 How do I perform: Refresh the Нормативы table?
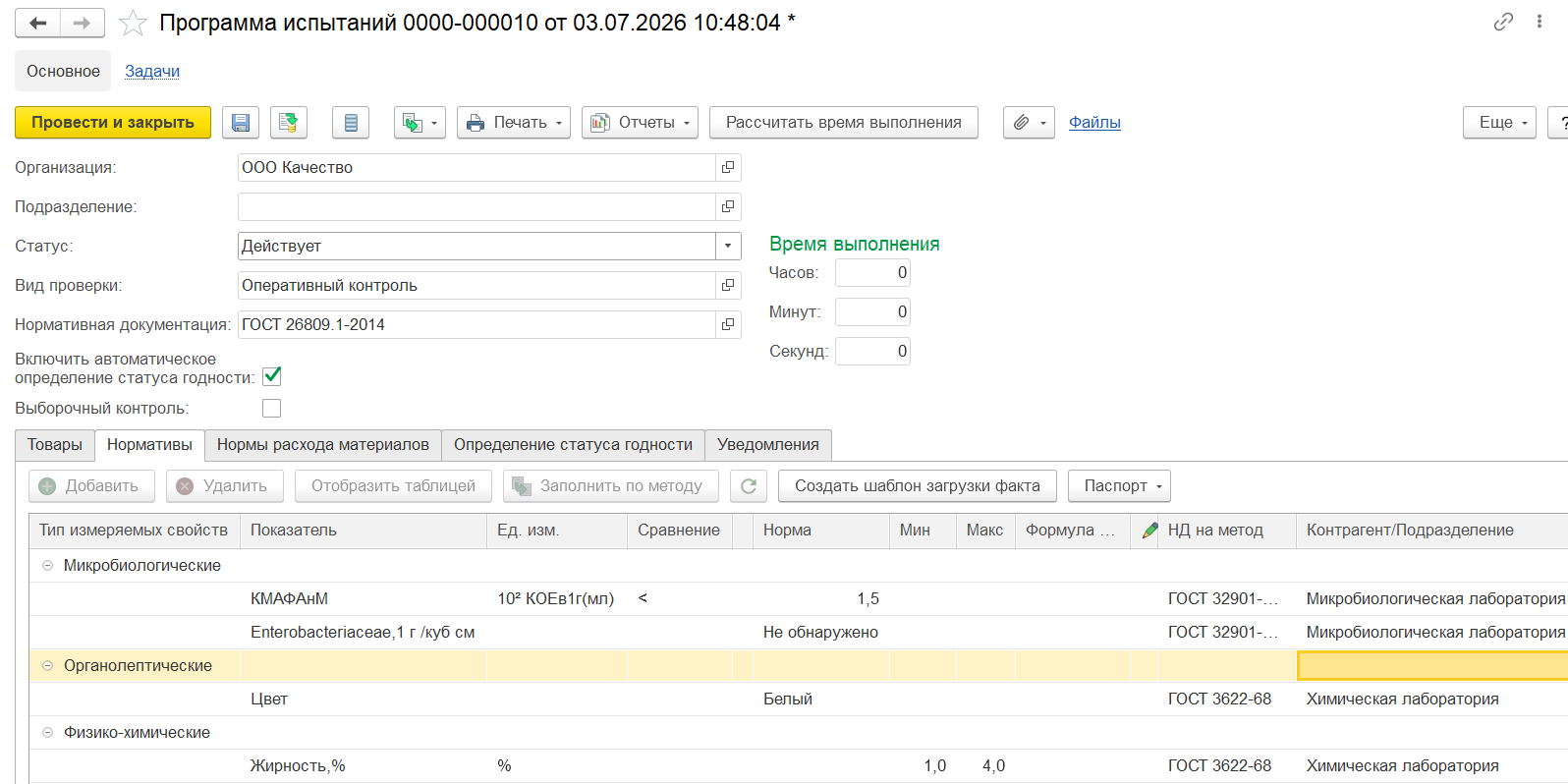pyautogui.click(x=749, y=486)
